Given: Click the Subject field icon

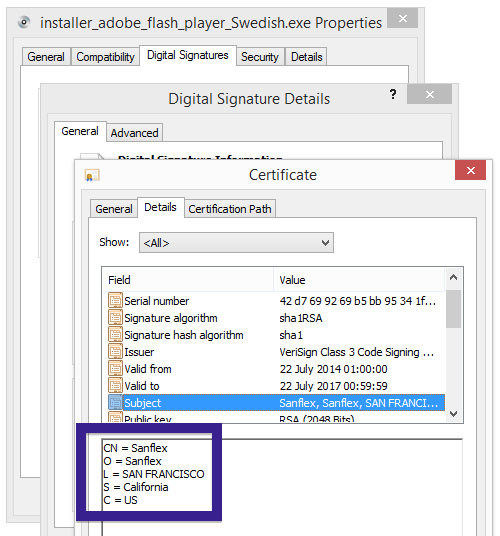Looking at the screenshot, I should tap(115, 403).
